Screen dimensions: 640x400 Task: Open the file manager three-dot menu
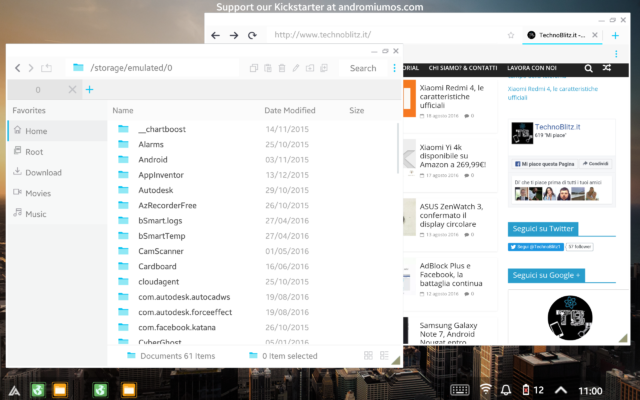[395, 68]
